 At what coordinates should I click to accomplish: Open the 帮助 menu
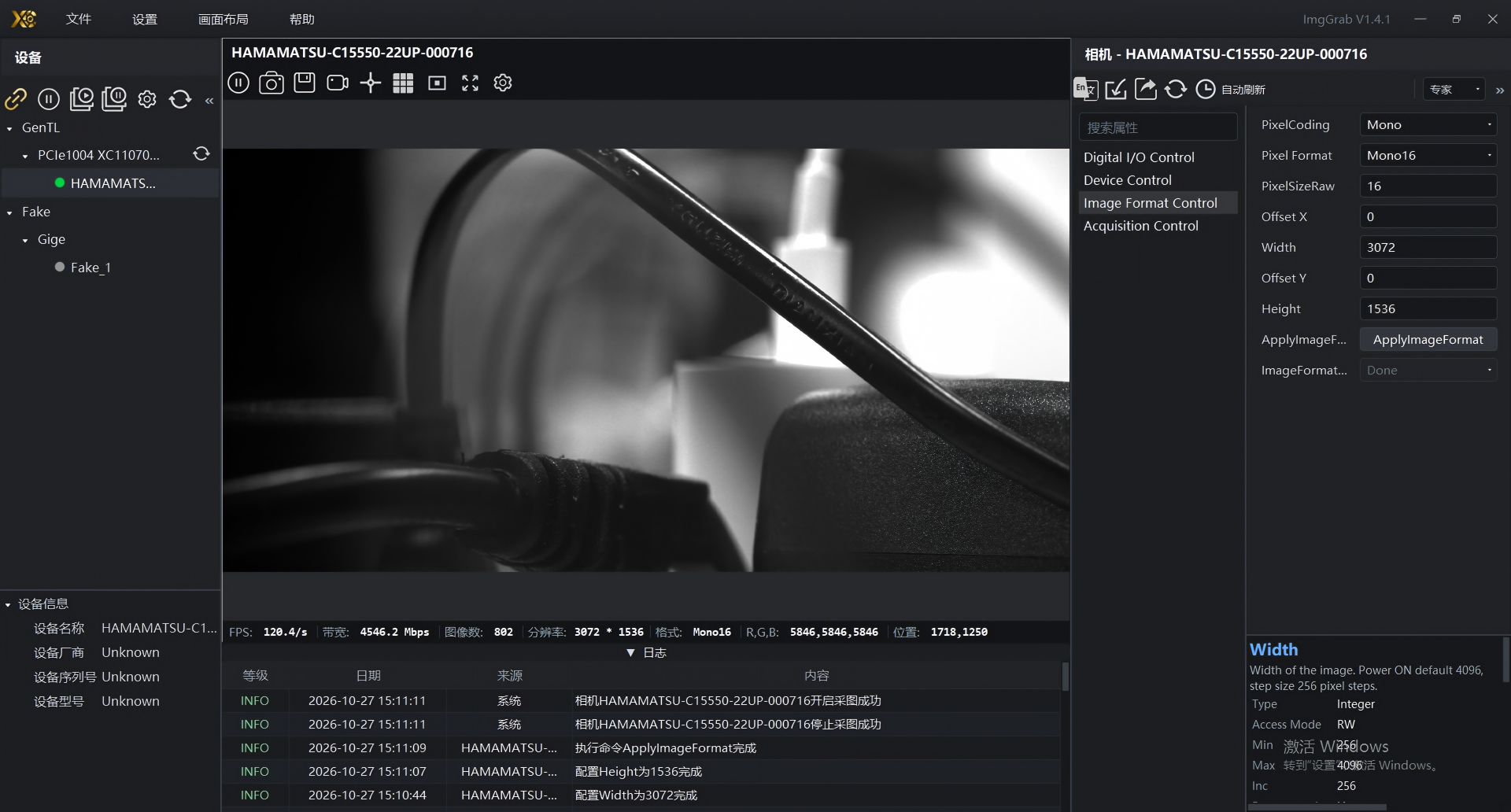click(x=302, y=19)
